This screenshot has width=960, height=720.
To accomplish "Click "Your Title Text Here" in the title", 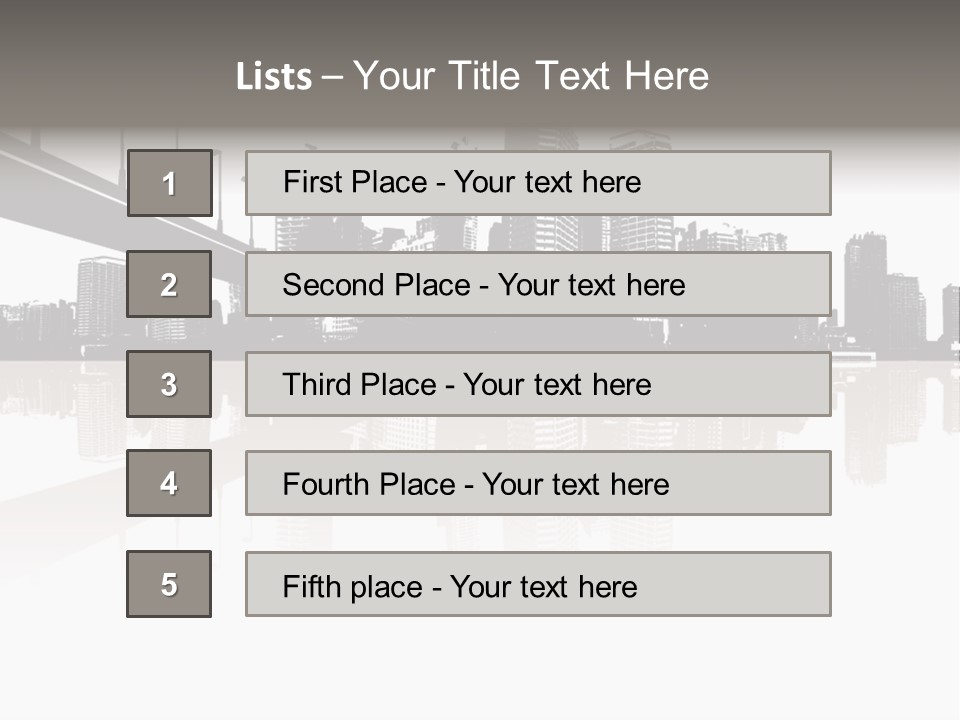I will coord(531,77).
